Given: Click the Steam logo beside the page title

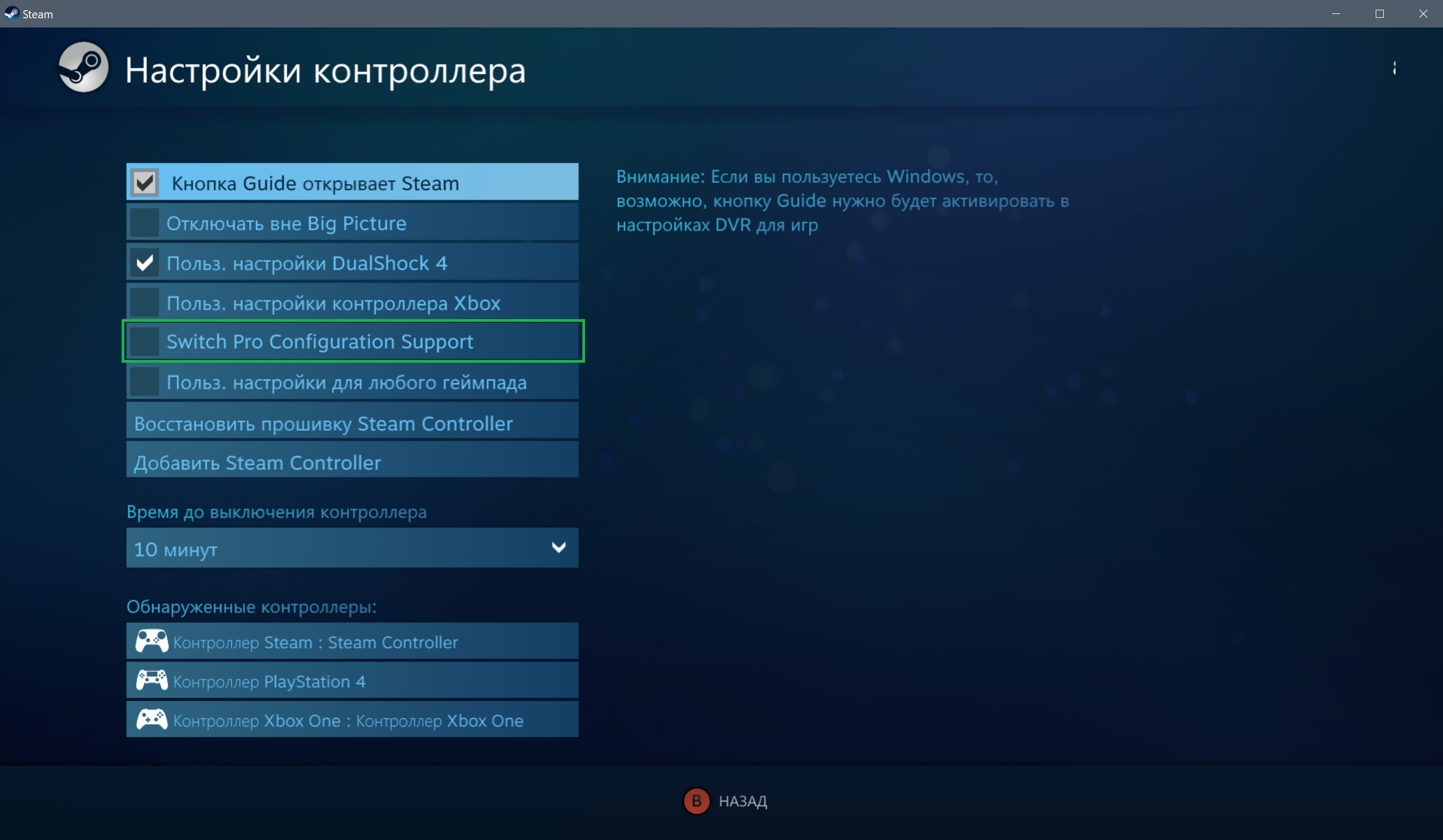Looking at the screenshot, I should [83, 68].
